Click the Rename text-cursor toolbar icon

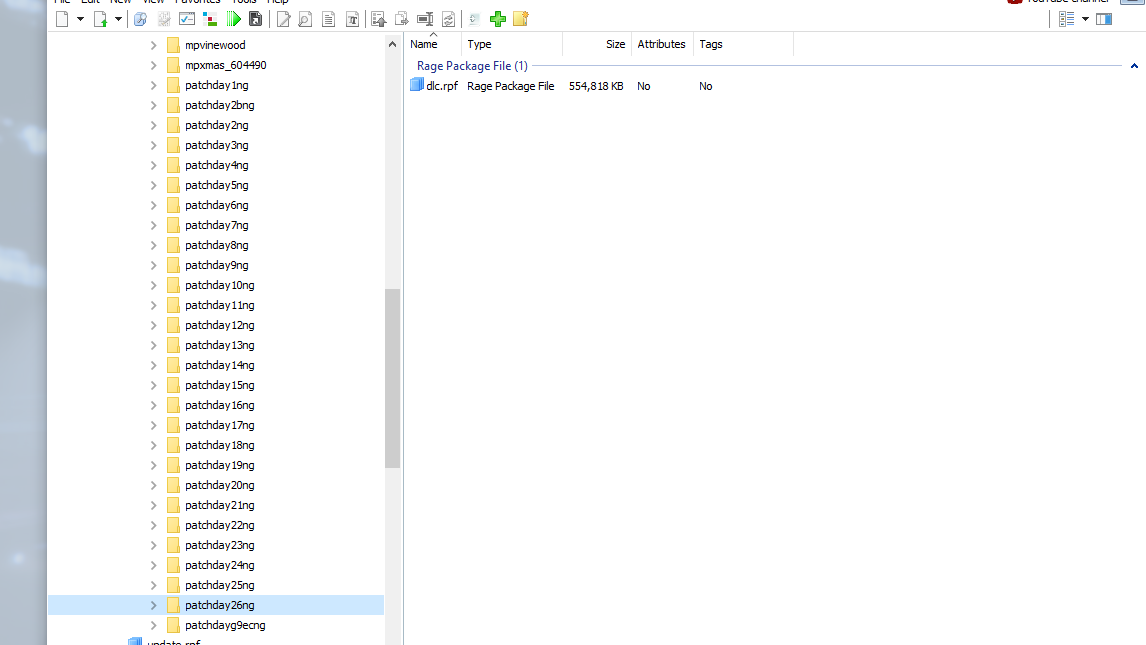coord(425,19)
